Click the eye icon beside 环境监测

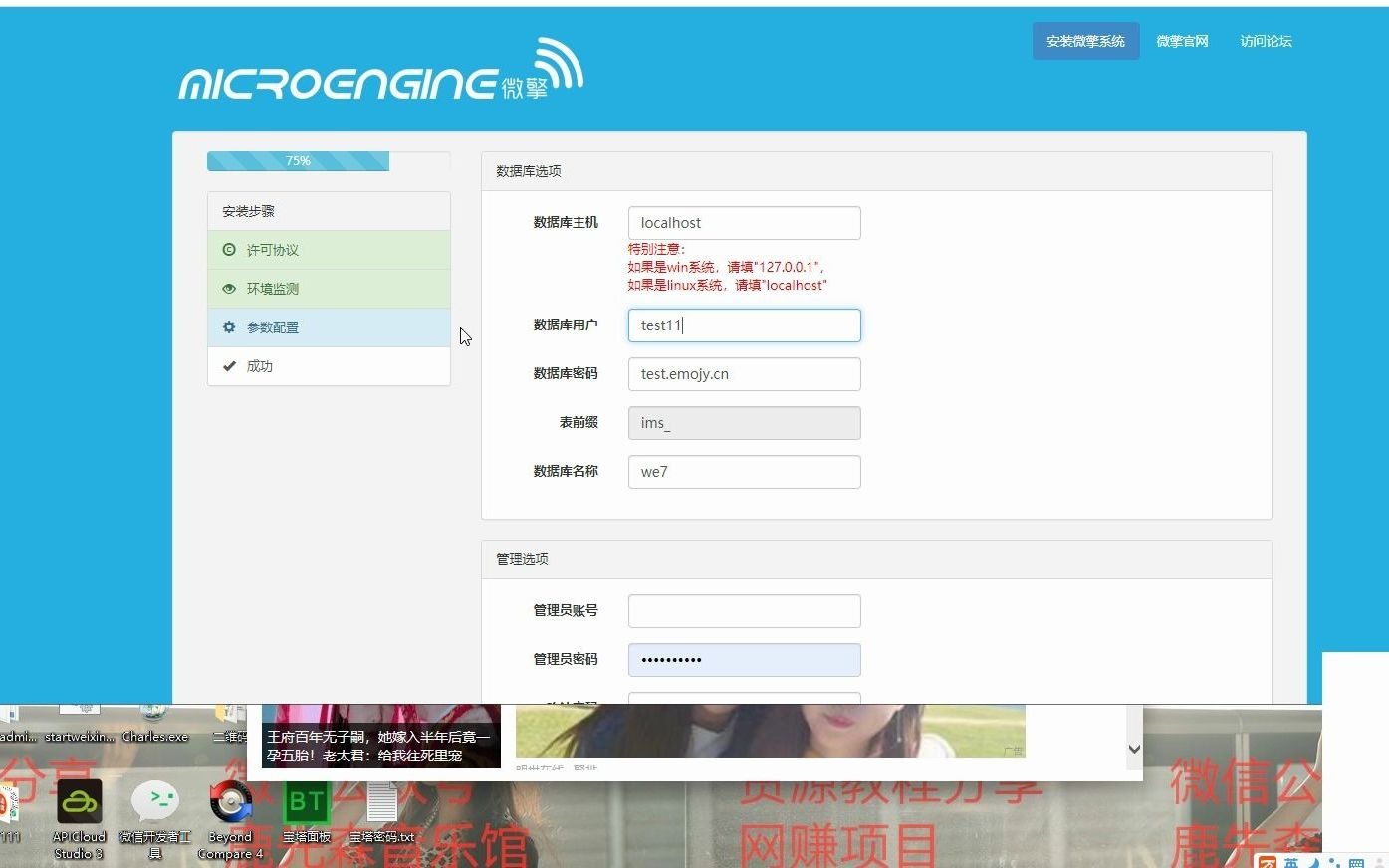[229, 289]
